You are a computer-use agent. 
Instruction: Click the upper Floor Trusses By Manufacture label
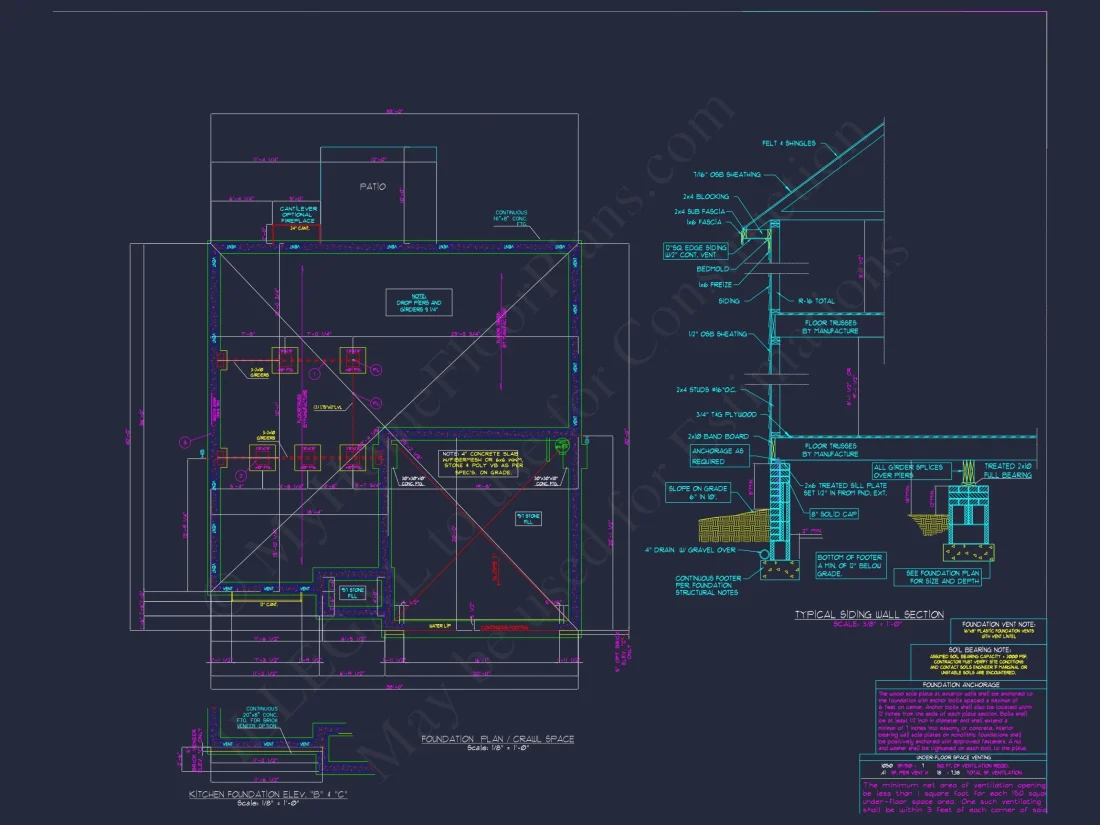831,326
